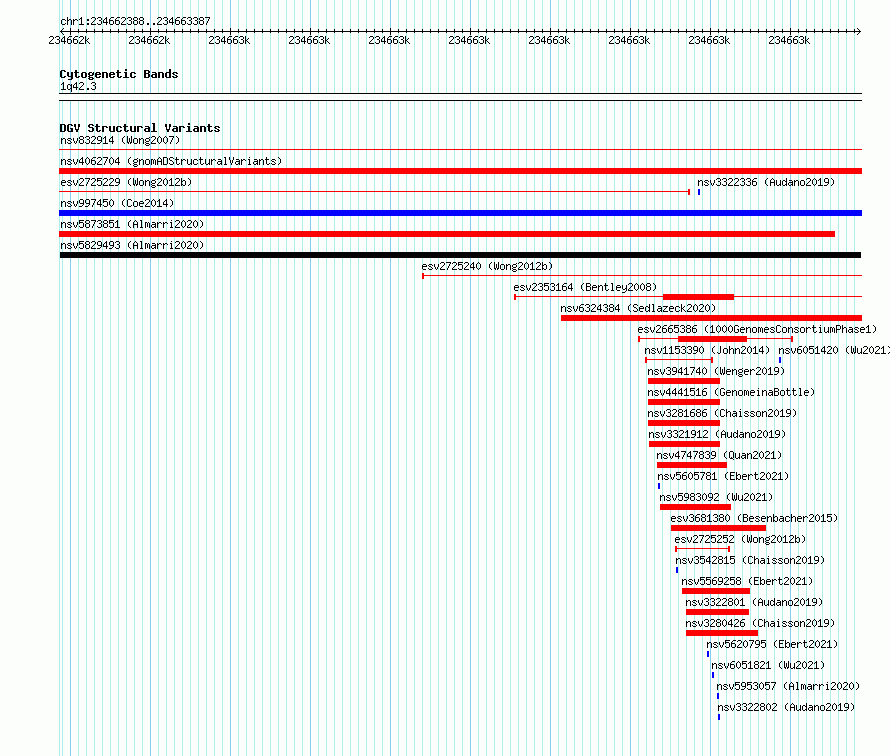Click nsv6051821 (Wu2021) label
This screenshot has height=756, width=890.
[768, 665]
